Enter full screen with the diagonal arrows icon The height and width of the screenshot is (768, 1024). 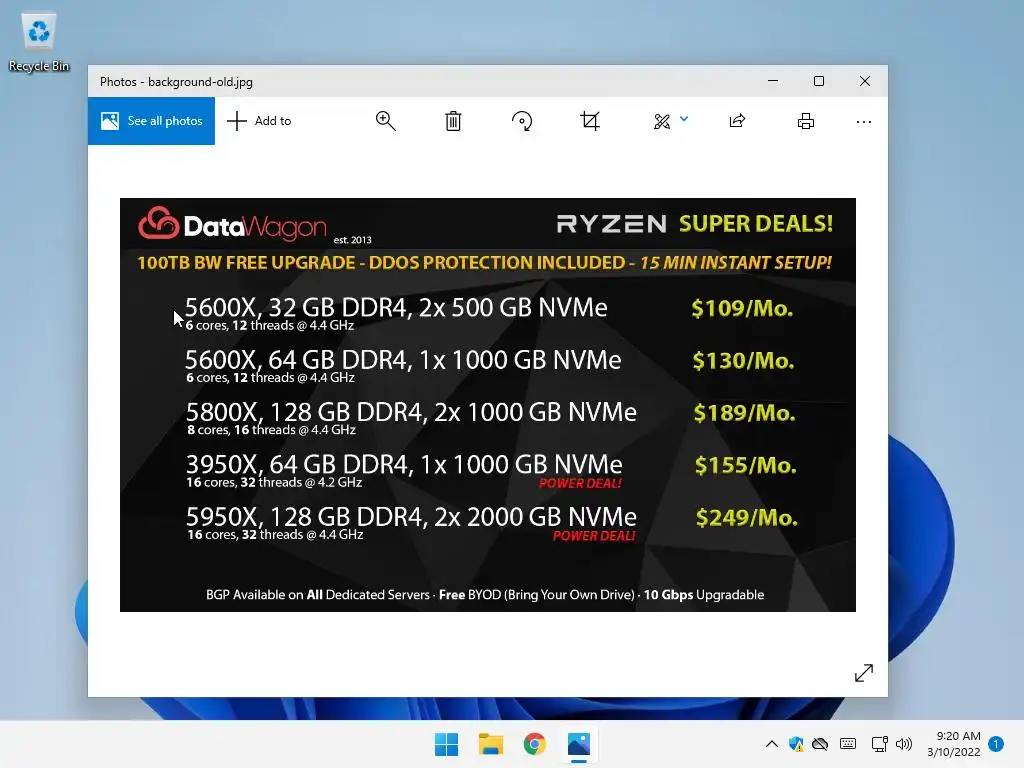tap(863, 673)
